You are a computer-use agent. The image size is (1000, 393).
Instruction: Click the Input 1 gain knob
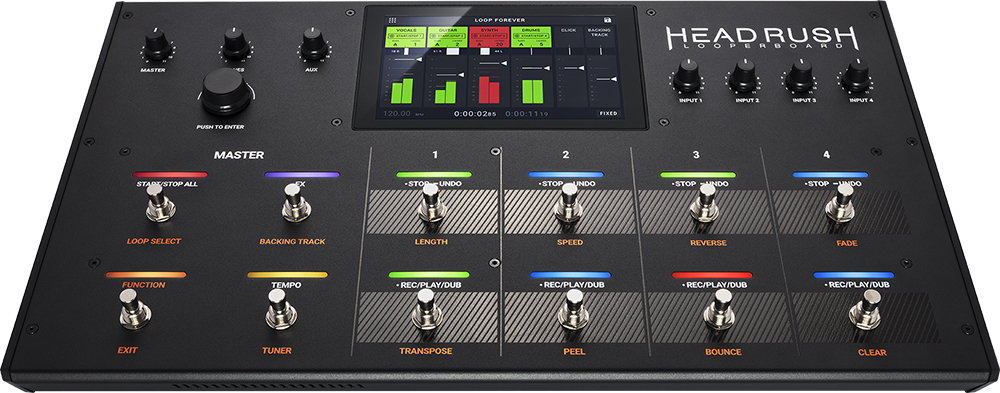point(688,77)
